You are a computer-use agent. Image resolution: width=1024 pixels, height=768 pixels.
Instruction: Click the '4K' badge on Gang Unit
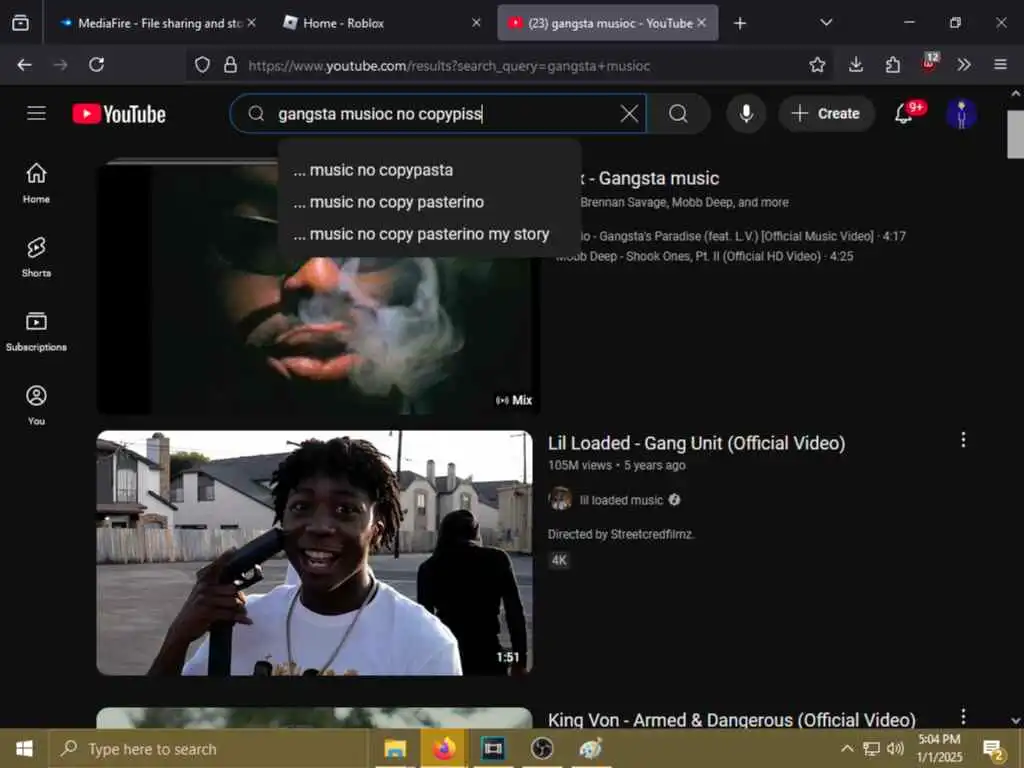[x=560, y=560]
